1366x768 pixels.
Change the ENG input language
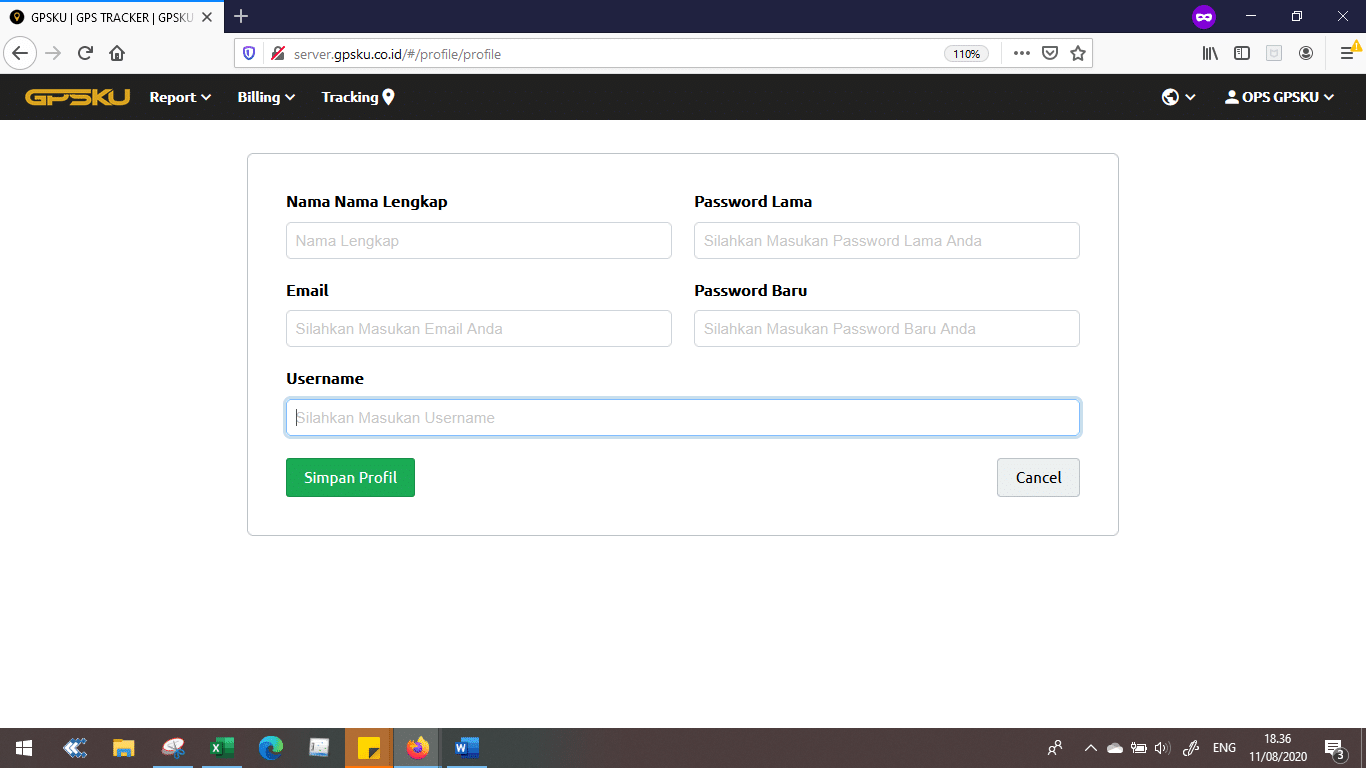(1224, 748)
